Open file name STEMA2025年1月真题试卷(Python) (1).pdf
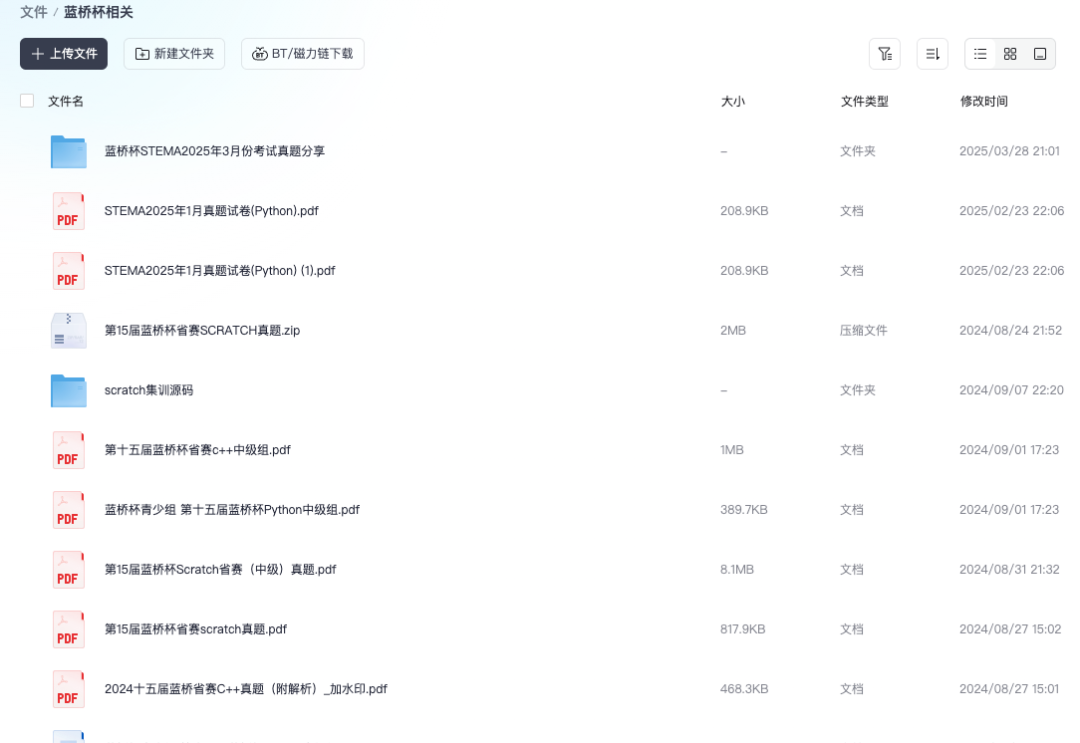This screenshot has height=743, width=1080. click(219, 271)
